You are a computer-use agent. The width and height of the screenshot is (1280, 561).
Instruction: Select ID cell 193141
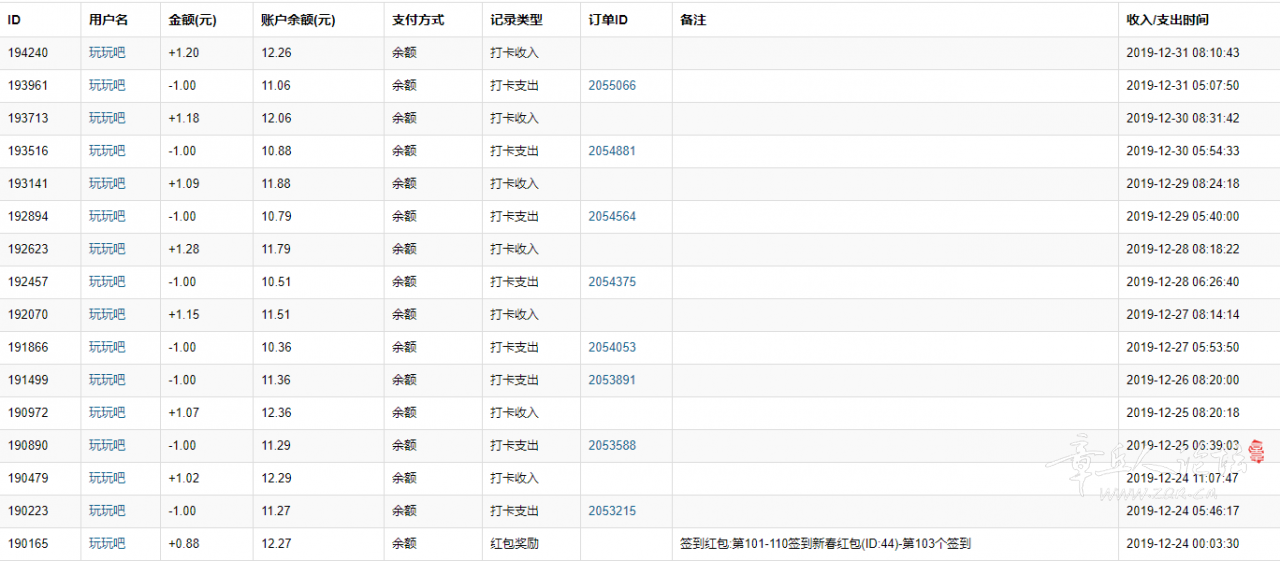click(x=27, y=184)
